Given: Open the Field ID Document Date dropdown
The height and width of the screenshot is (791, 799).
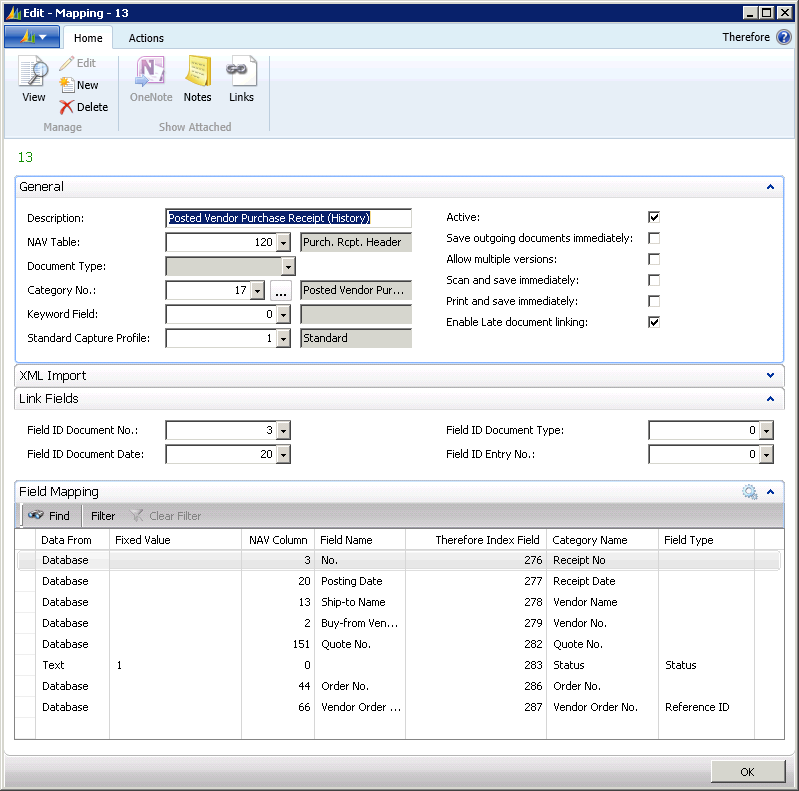Looking at the screenshot, I should point(283,455).
